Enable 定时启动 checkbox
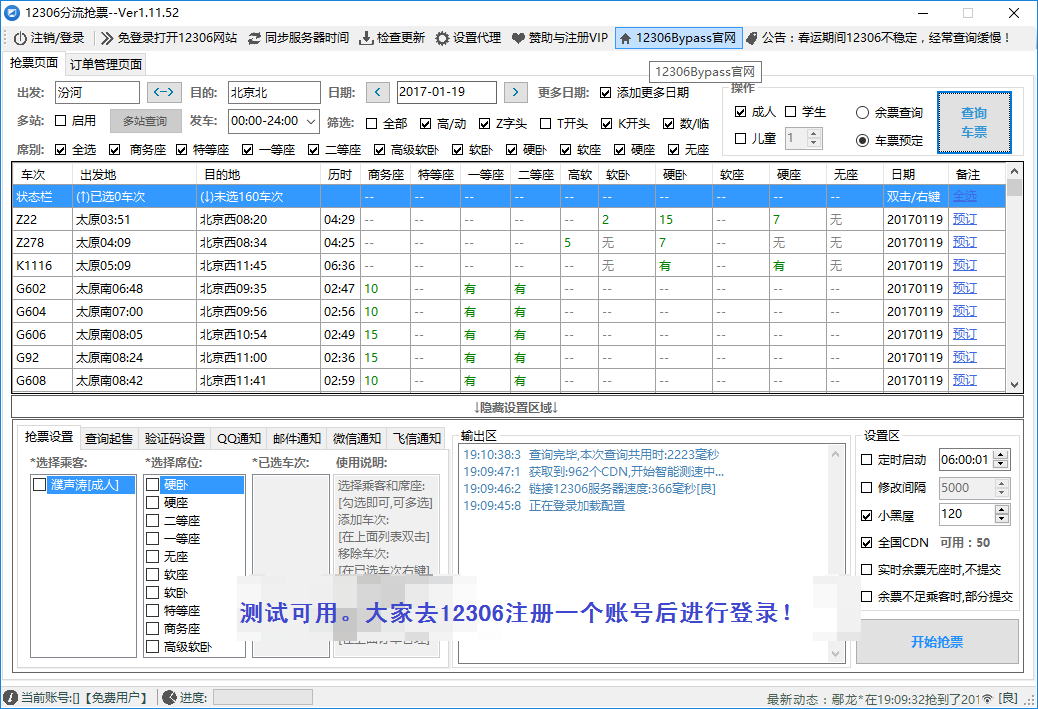Image resolution: width=1038 pixels, height=709 pixels. coord(867,459)
